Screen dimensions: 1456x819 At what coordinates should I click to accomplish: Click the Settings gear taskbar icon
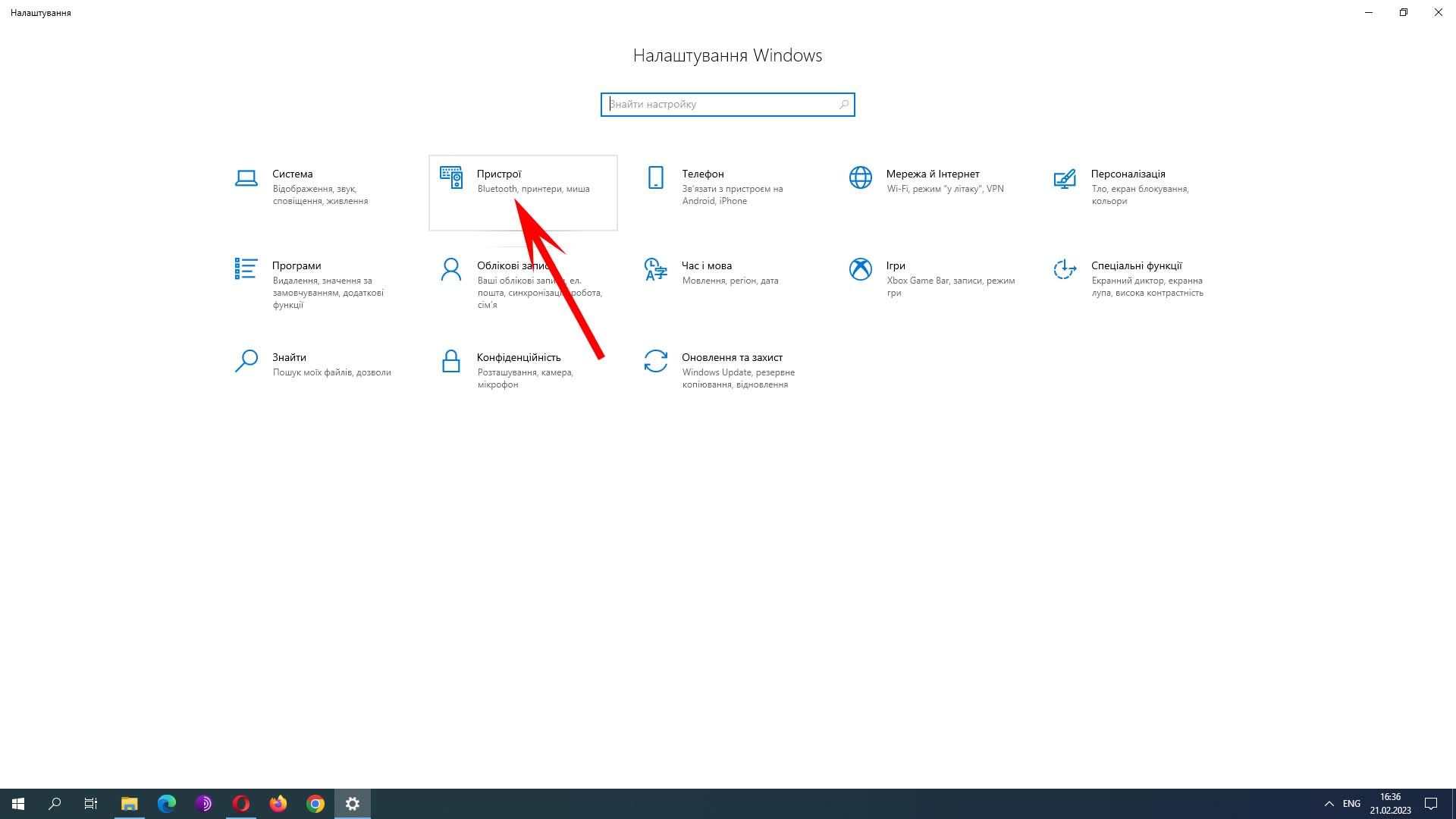click(353, 804)
